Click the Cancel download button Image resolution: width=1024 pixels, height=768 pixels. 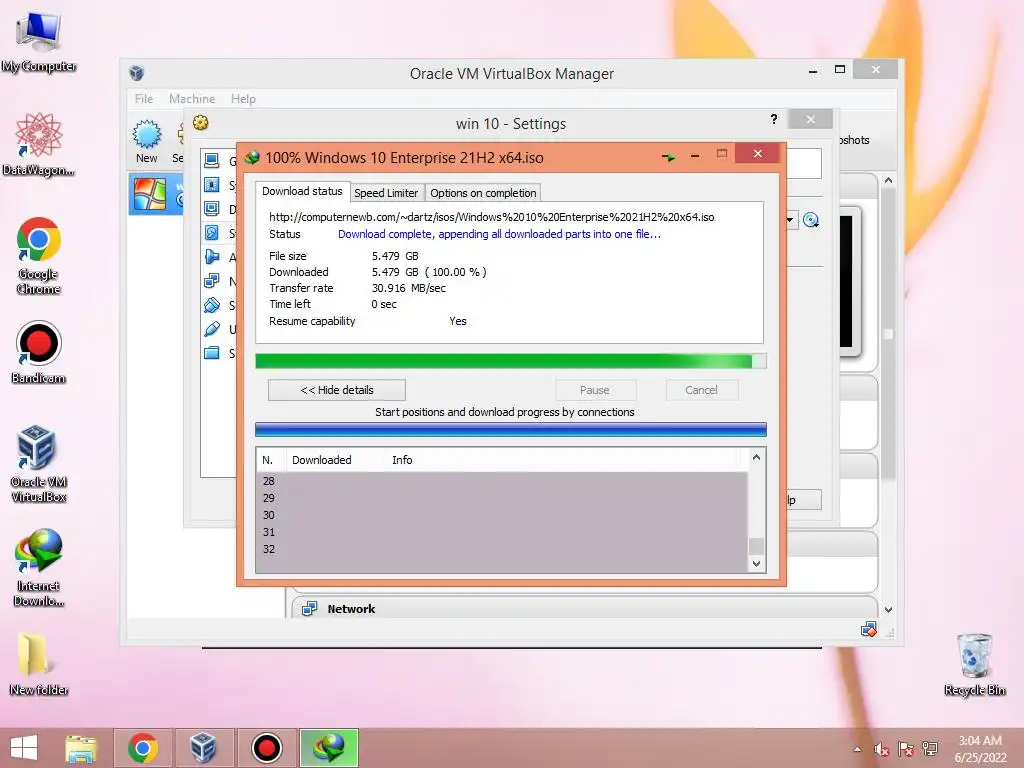[701, 390]
